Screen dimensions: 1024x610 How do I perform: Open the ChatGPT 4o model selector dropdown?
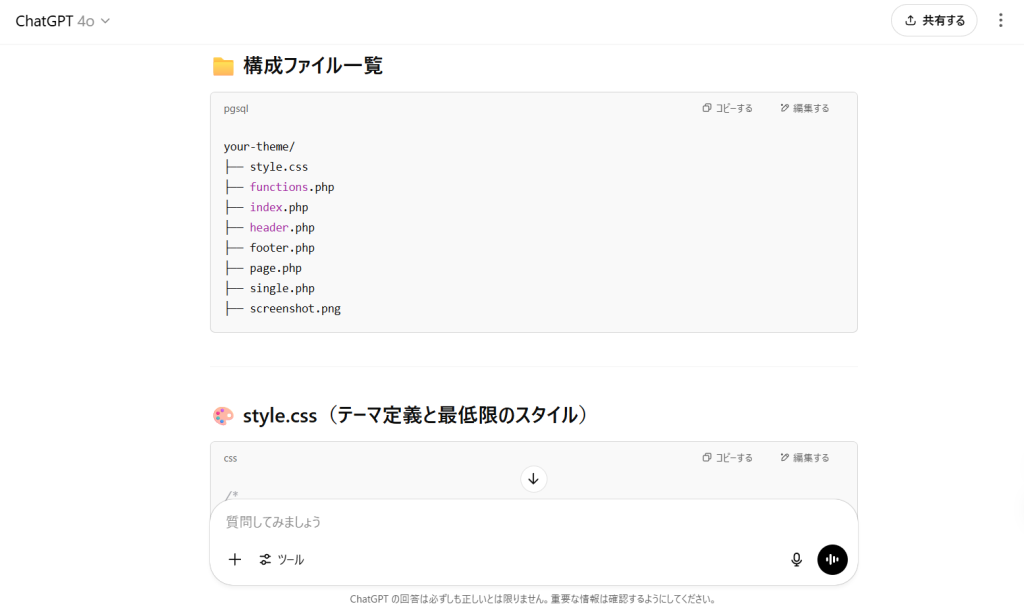62,21
